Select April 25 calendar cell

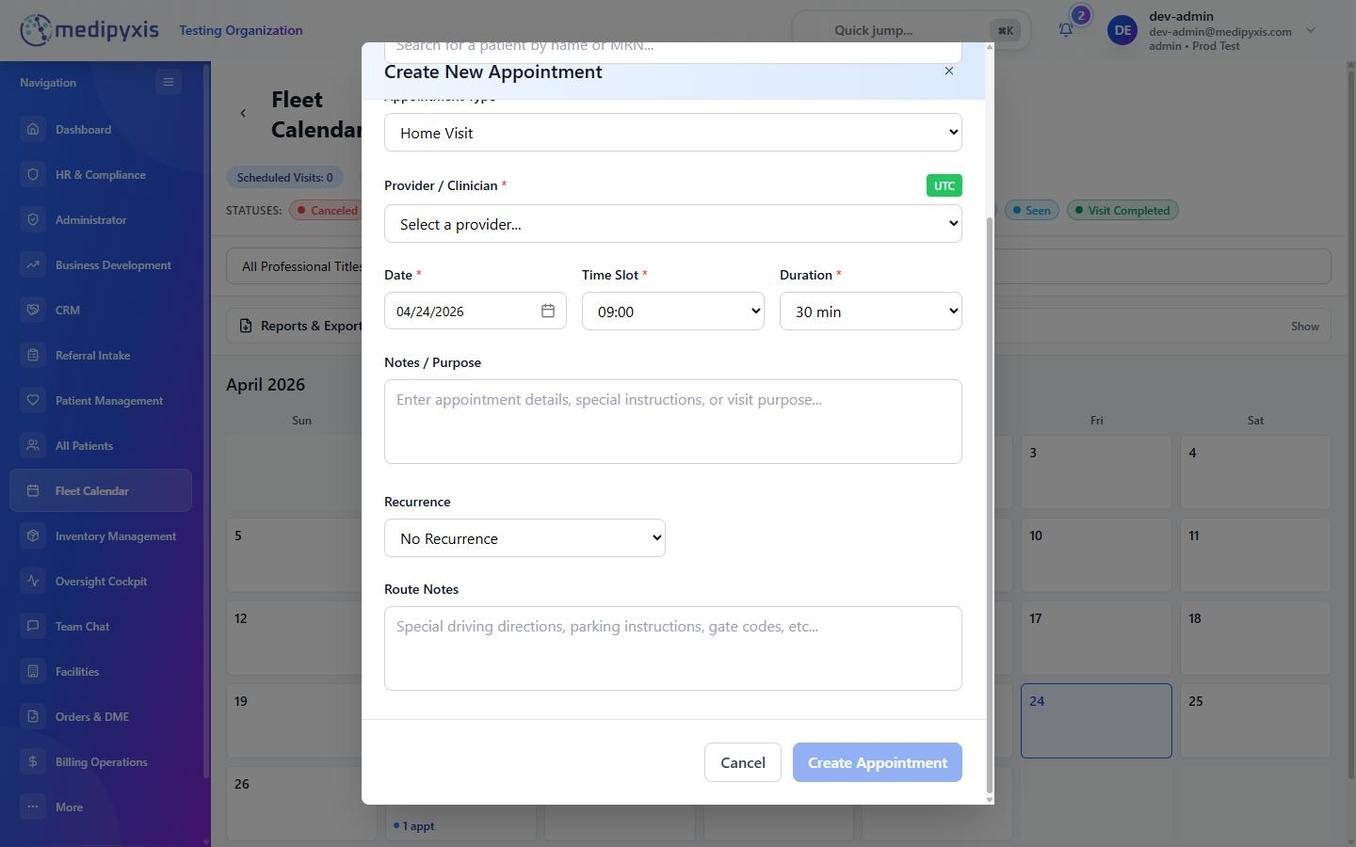point(1255,721)
